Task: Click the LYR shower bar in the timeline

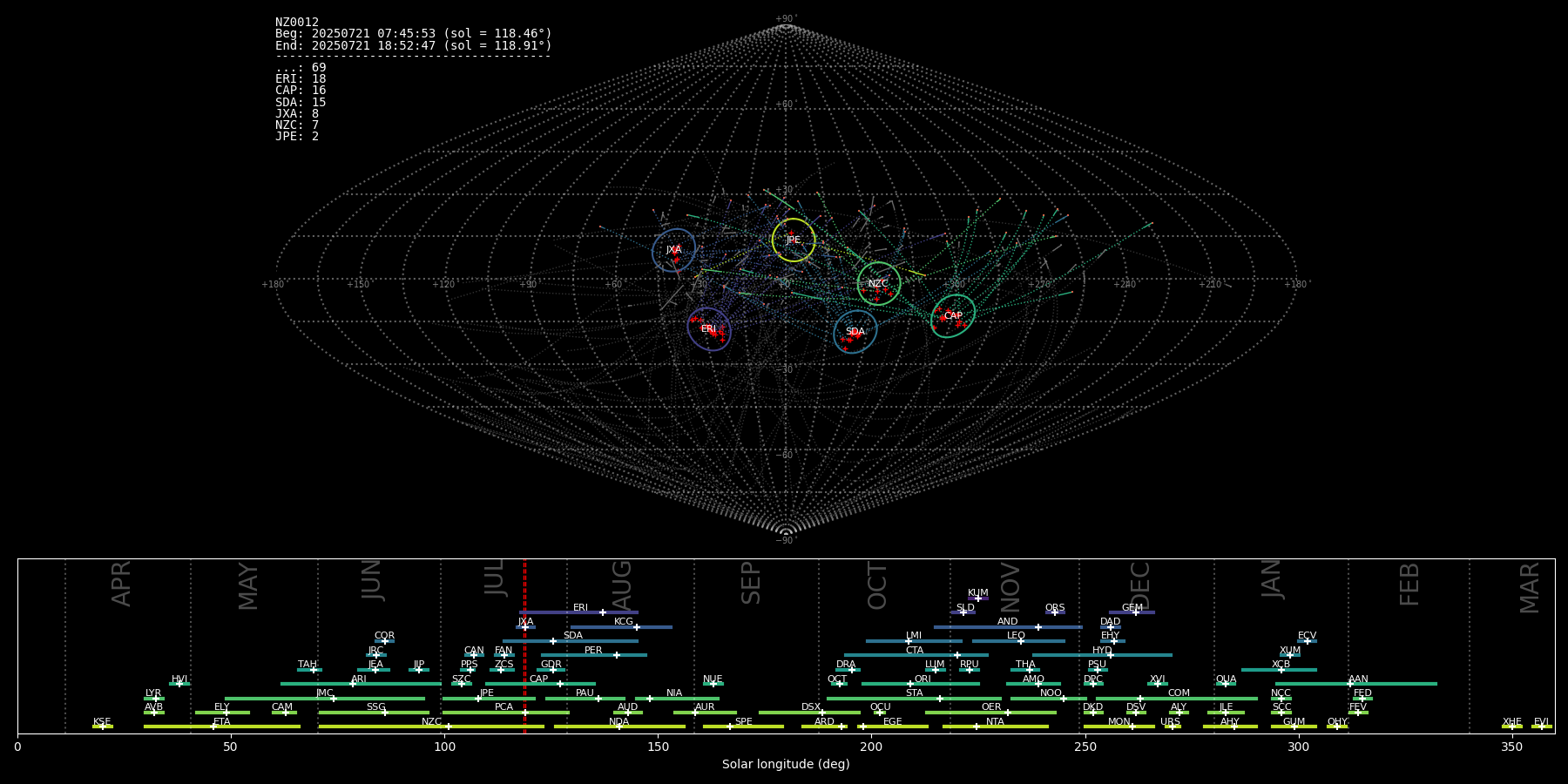Action: (154, 699)
